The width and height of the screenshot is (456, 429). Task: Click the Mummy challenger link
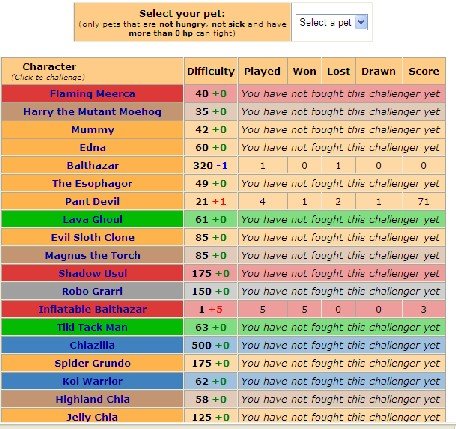click(x=93, y=130)
